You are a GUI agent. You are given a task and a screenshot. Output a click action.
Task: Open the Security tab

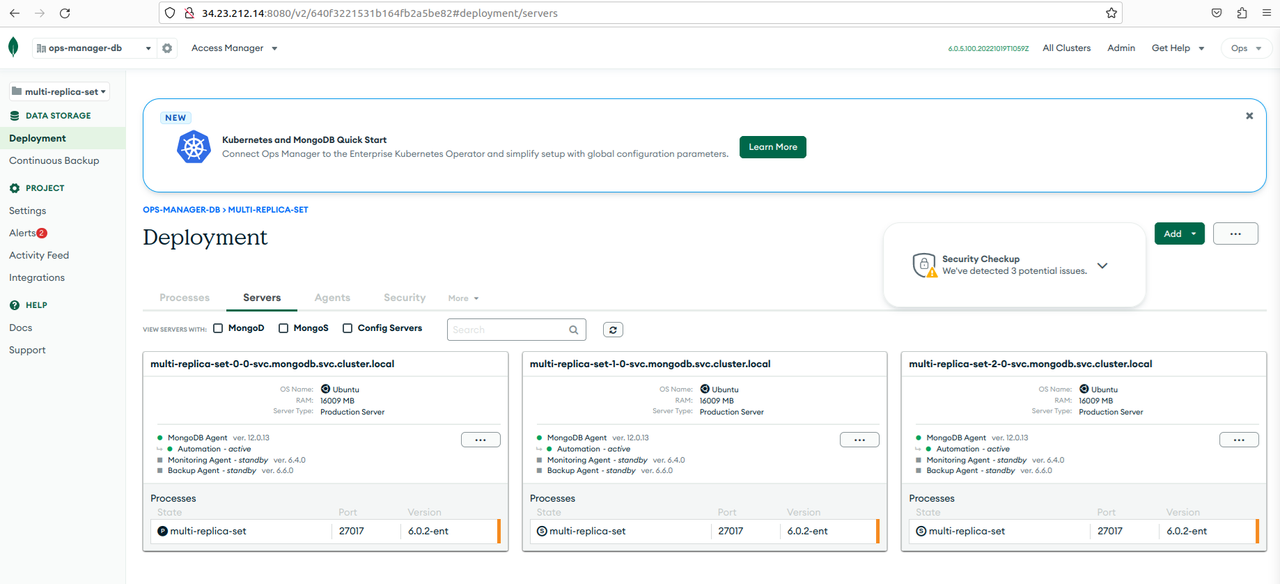(x=405, y=297)
